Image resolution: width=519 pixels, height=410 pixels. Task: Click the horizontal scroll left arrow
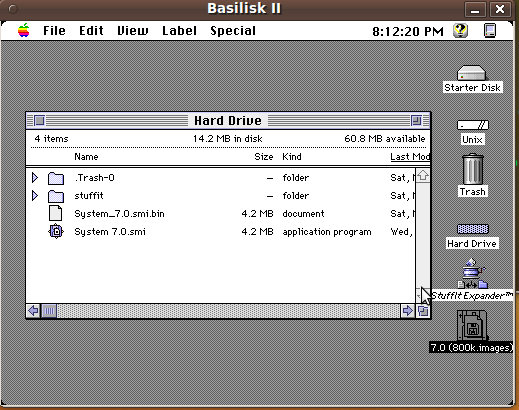point(33,311)
